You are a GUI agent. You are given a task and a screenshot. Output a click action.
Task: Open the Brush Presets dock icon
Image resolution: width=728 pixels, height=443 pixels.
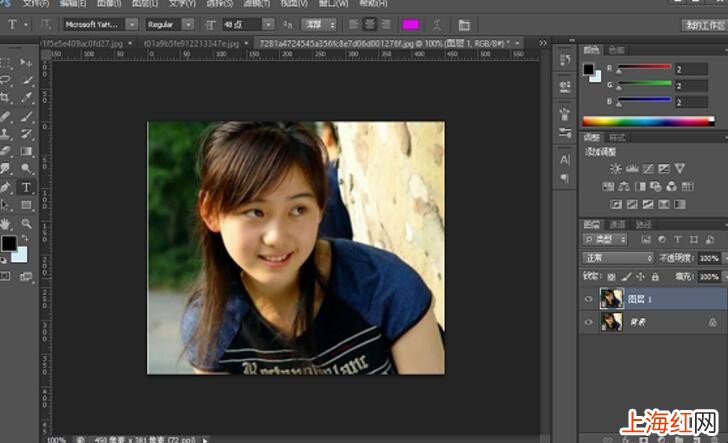click(x=565, y=133)
